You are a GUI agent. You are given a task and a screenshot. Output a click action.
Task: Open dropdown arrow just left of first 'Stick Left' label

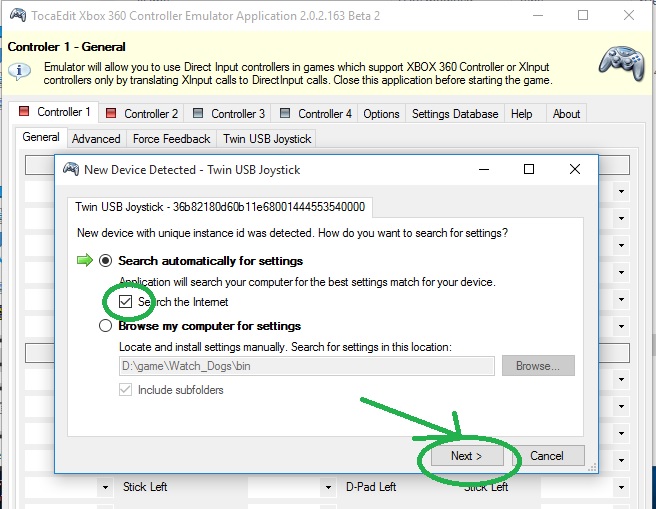[105, 487]
